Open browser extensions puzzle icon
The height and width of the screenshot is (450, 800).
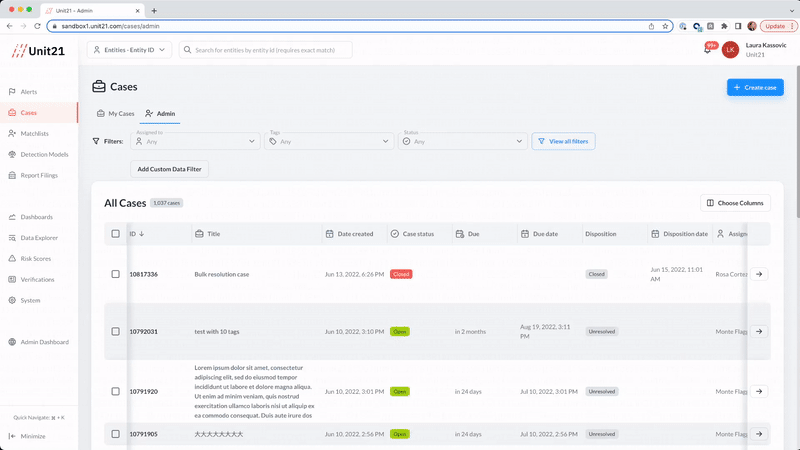[x=724, y=26]
